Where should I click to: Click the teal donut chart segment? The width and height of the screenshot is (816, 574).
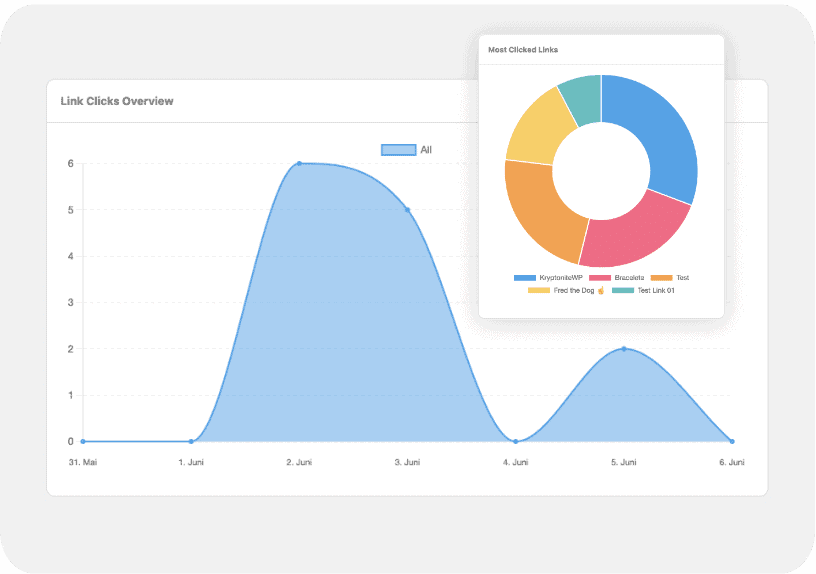582,96
